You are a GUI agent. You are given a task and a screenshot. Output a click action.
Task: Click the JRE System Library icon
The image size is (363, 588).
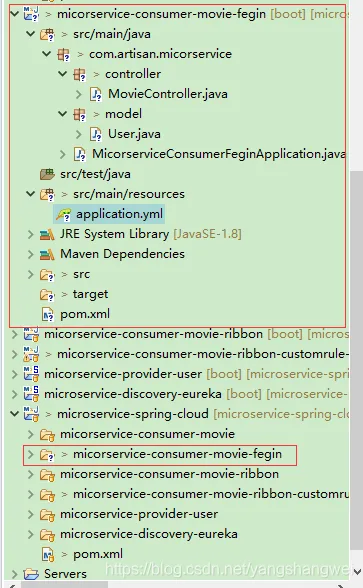pyautogui.click(x=47, y=234)
